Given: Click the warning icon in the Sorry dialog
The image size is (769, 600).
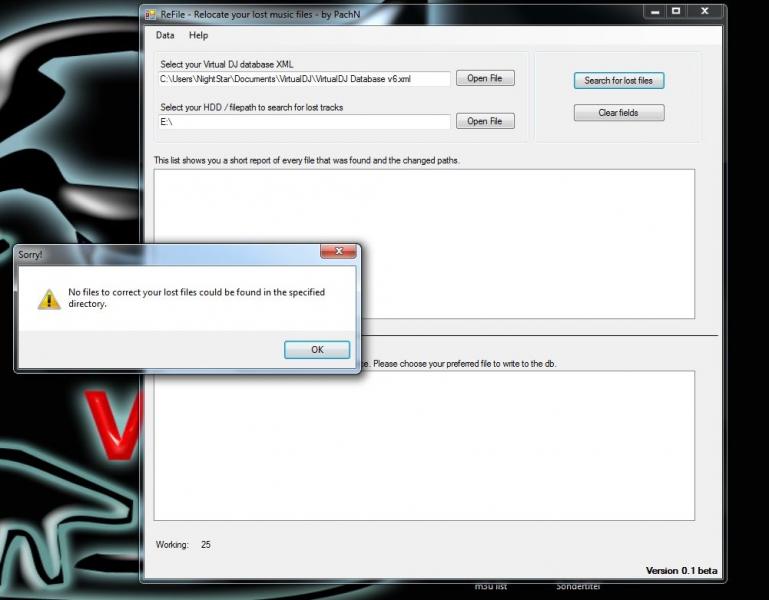Looking at the screenshot, I should click(x=49, y=299).
